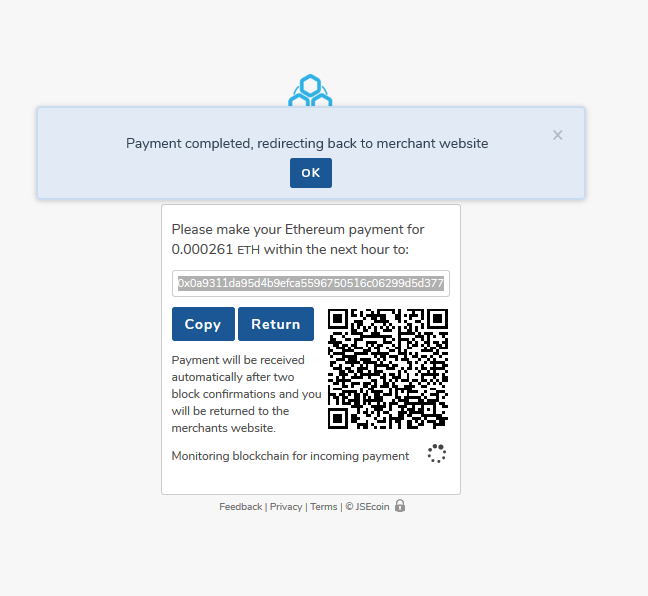Click the Return button

click(x=276, y=324)
